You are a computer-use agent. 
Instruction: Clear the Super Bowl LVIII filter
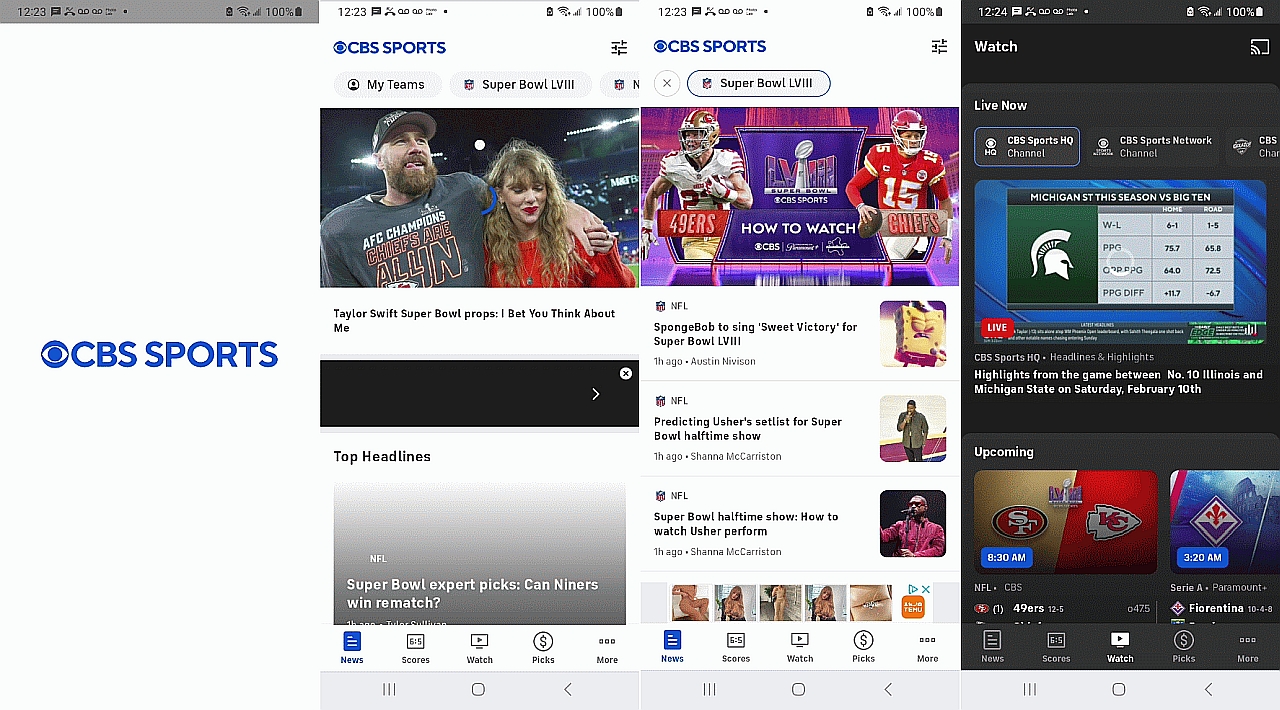pos(667,83)
